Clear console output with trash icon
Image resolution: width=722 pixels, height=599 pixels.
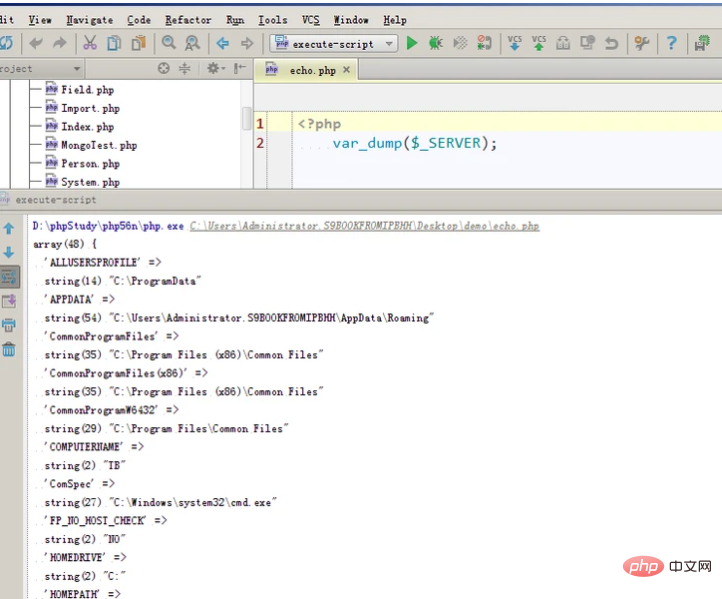click(9, 350)
